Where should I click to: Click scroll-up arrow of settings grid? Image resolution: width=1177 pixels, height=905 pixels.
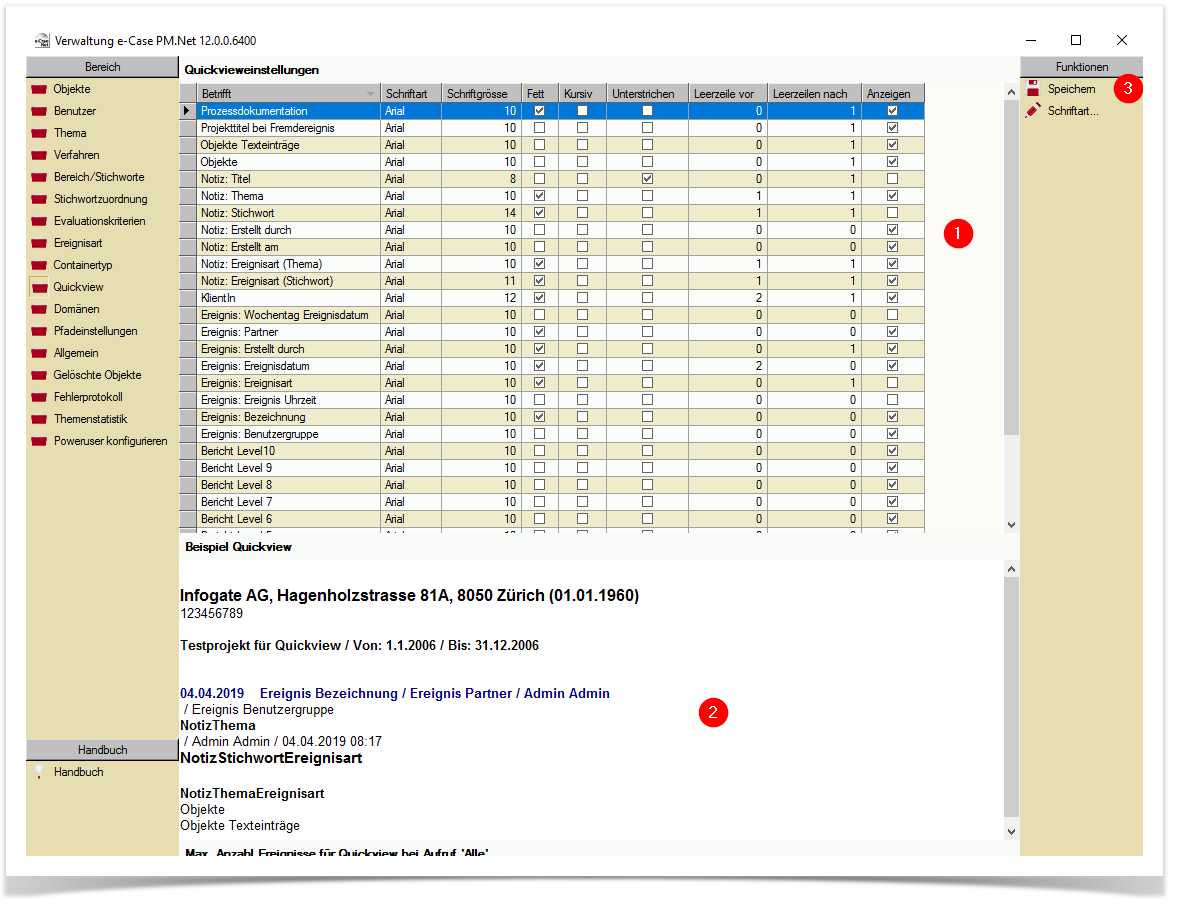pos(1011,92)
